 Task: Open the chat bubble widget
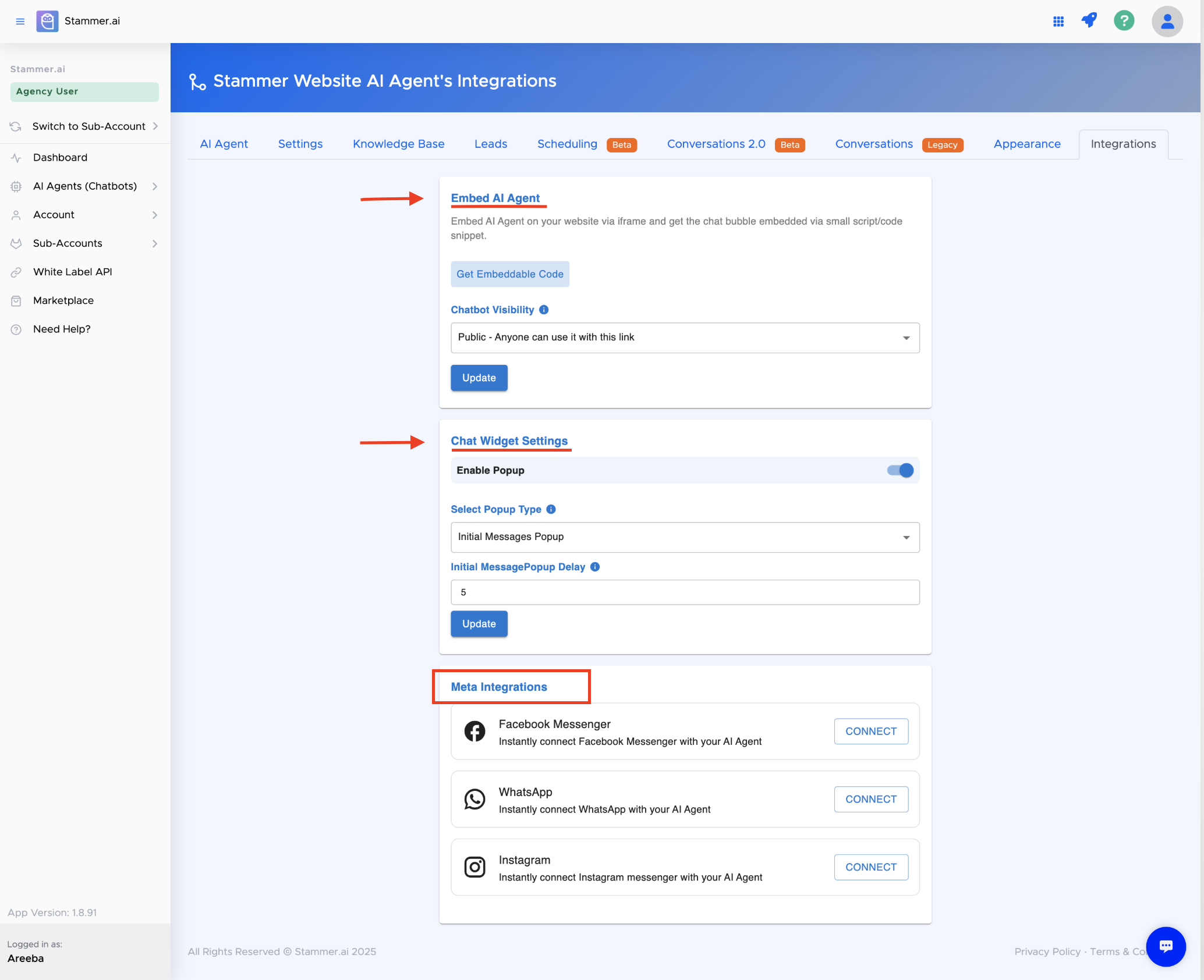(1166, 946)
